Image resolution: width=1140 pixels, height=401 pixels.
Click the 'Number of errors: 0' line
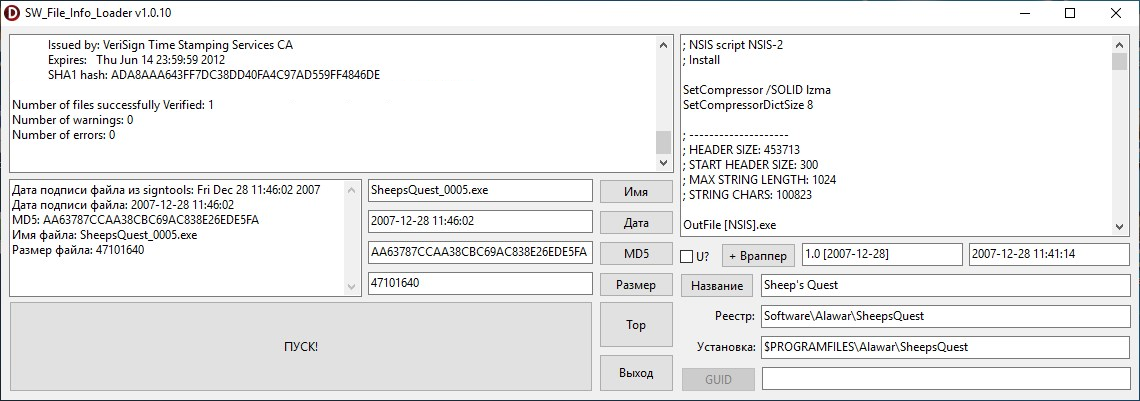point(64,135)
